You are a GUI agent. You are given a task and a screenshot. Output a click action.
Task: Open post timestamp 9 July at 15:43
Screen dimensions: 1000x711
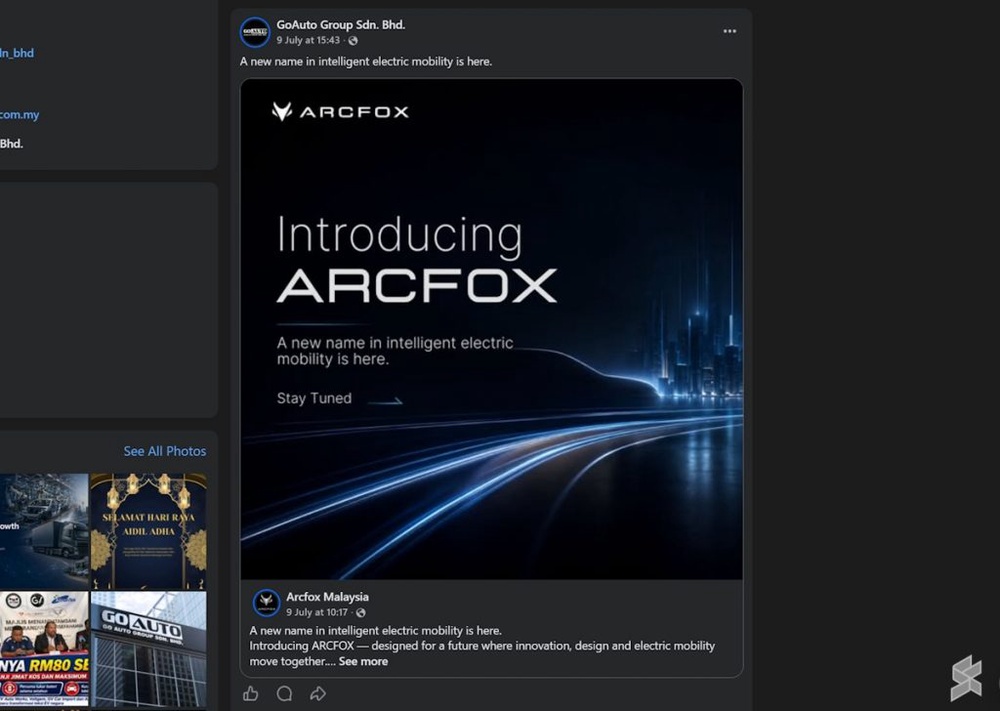[308, 40]
